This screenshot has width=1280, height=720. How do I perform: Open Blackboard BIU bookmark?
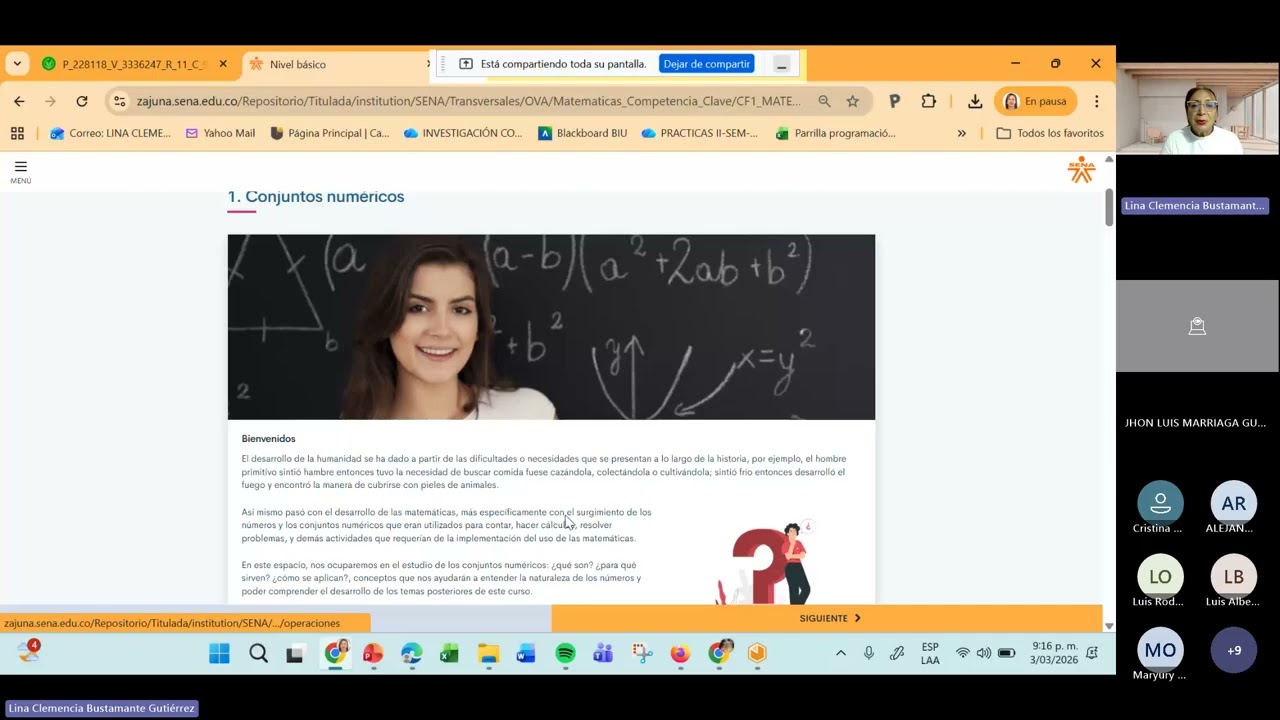coord(582,133)
